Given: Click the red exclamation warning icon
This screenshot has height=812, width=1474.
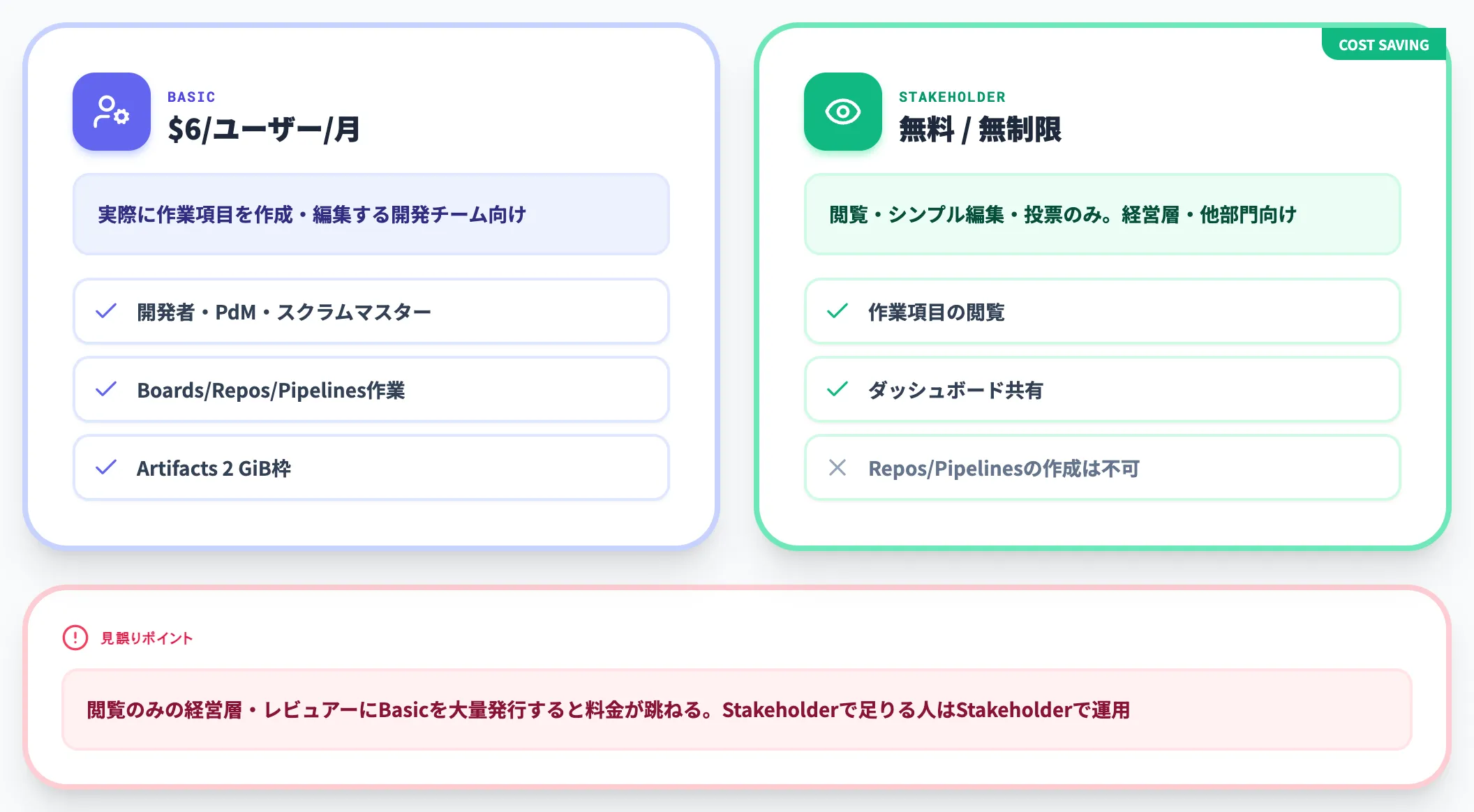Looking at the screenshot, I should [x=75, y=638].
